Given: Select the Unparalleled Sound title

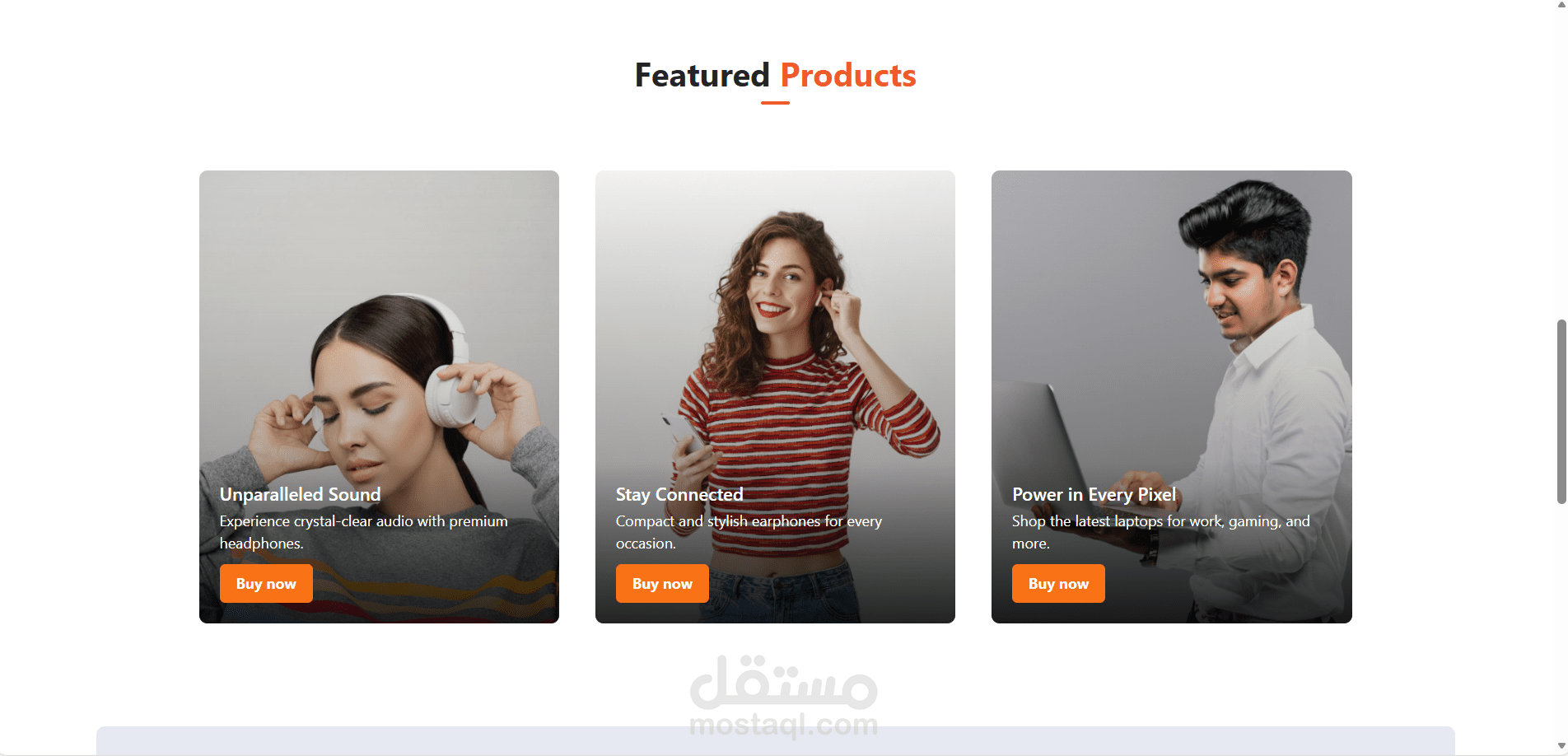Looking at the screenshot, I should point(300,494).
